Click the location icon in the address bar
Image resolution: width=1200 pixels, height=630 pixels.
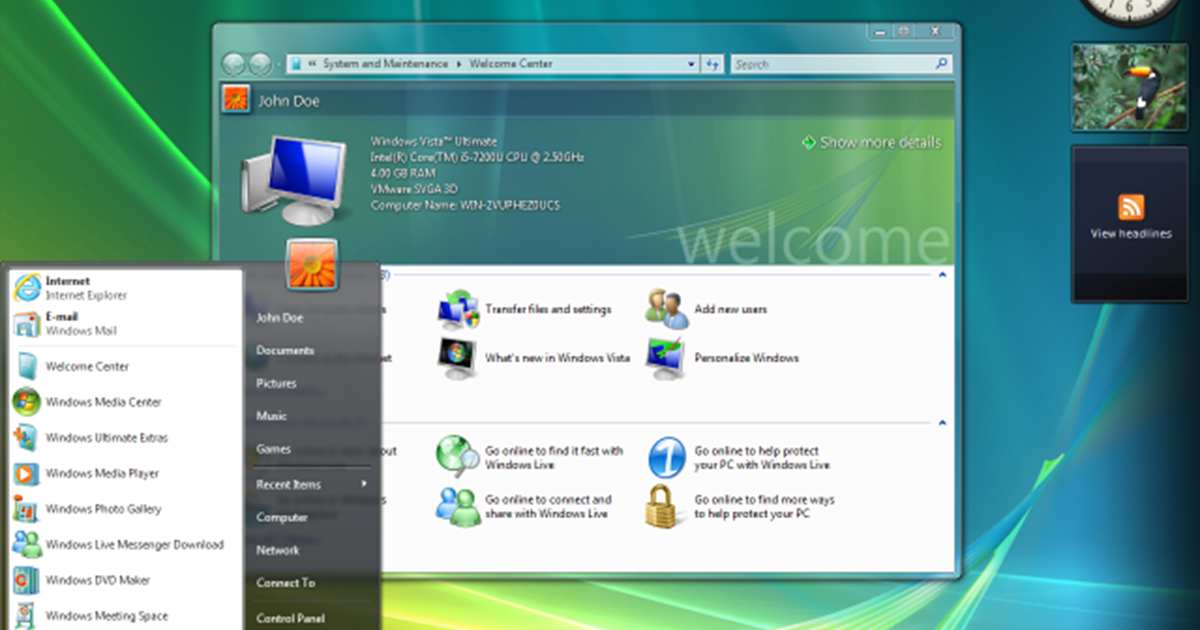click(296, 64)
